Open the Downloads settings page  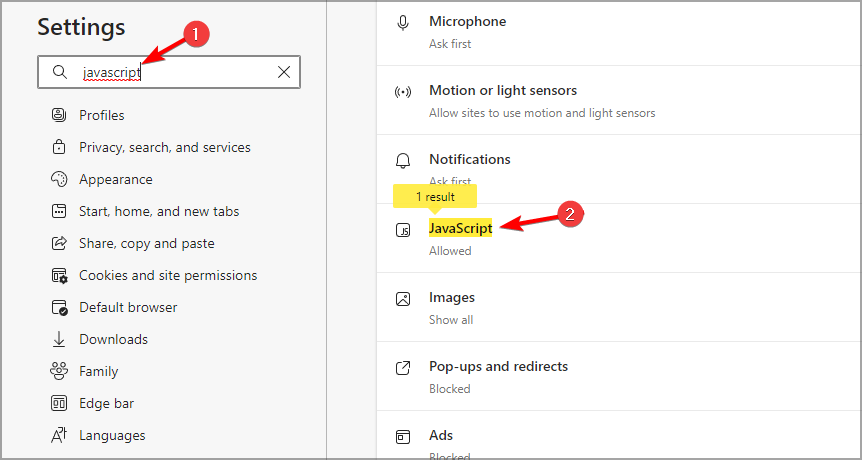point(113,339)
